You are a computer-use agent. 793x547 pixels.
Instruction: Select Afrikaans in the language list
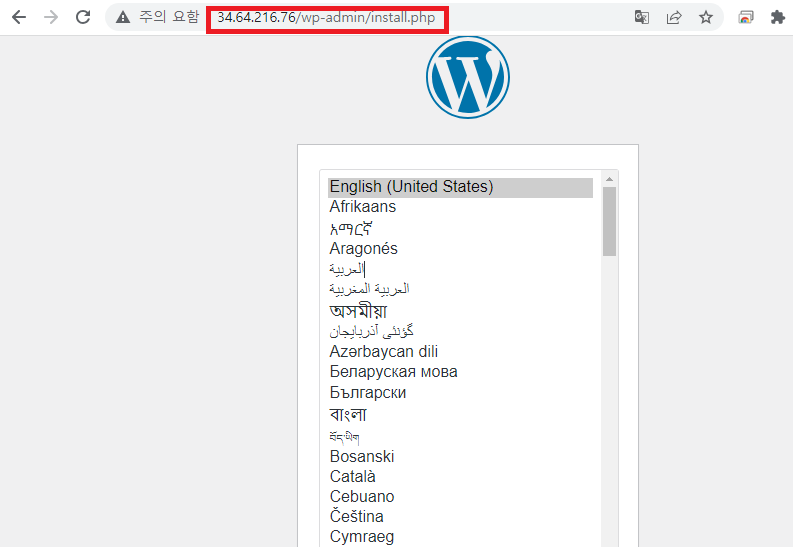click(x=460, y=207)
